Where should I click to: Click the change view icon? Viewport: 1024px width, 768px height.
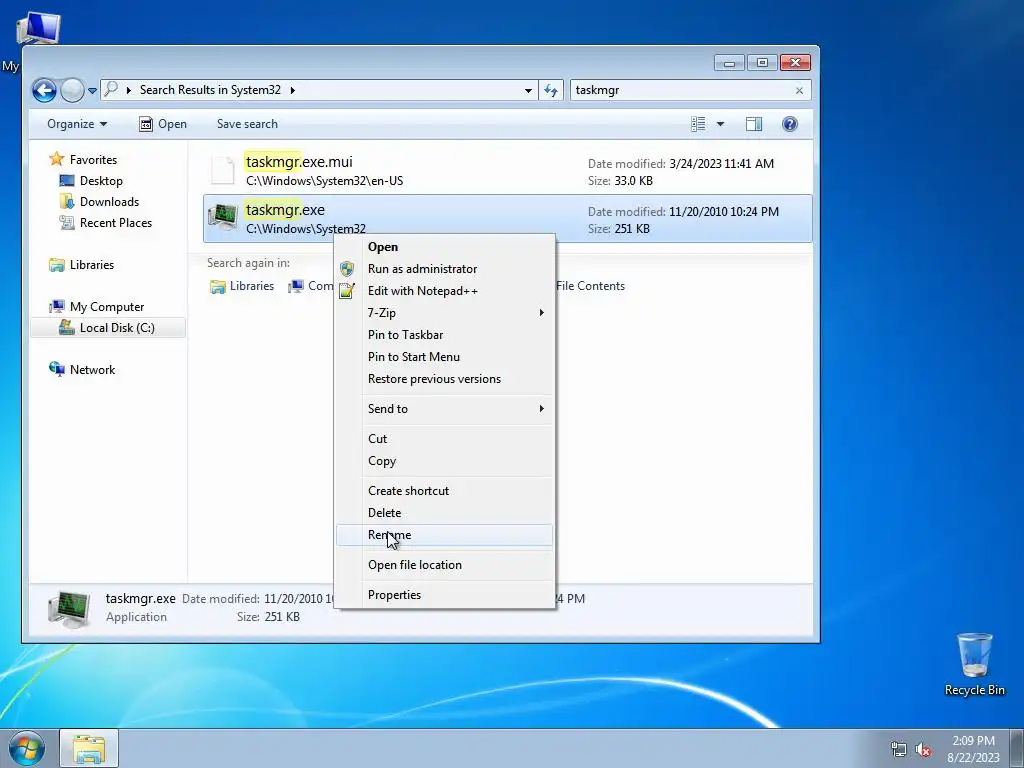tap(698, 124)
